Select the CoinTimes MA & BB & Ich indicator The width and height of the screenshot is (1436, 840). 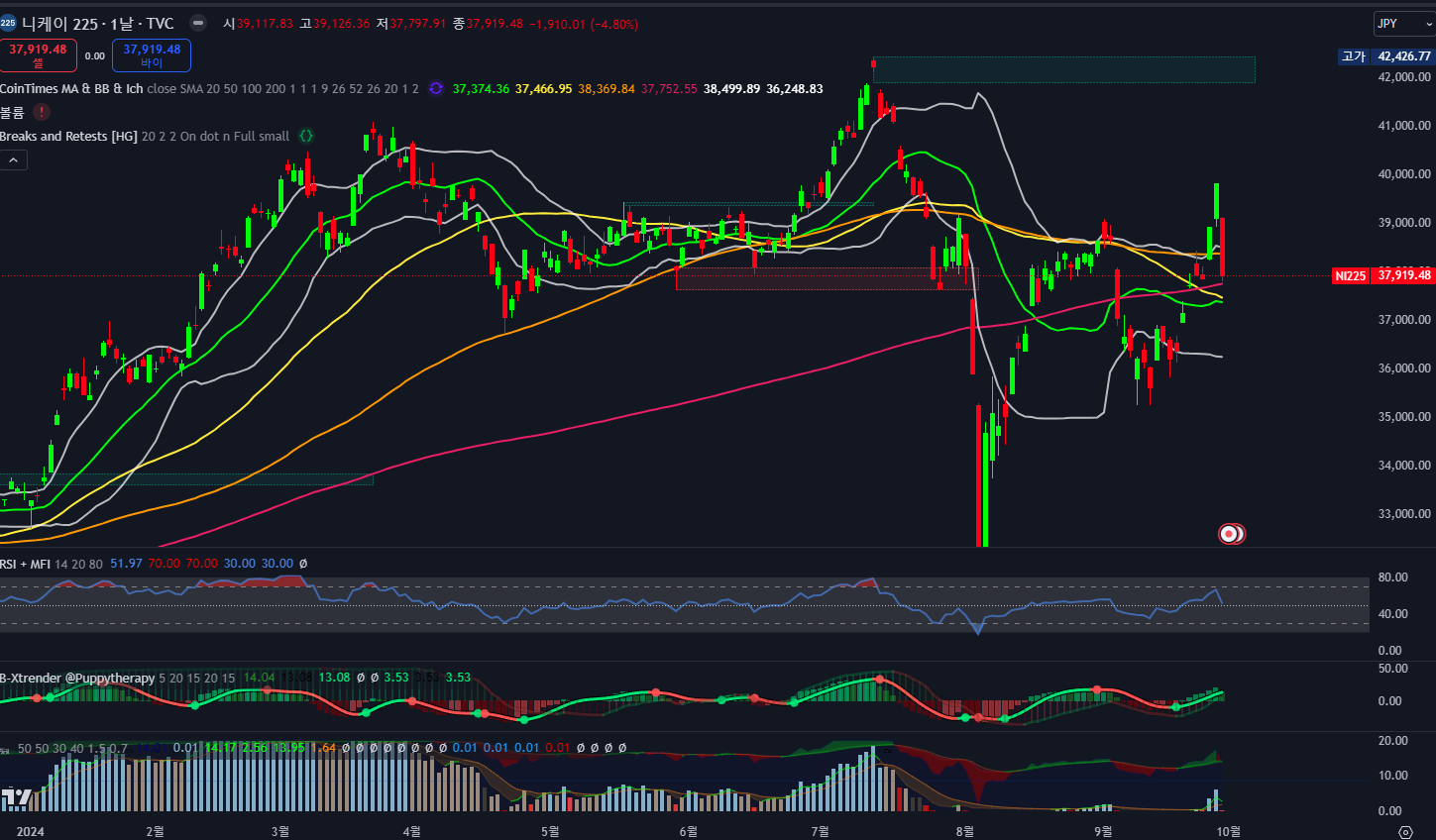point(71,89)
